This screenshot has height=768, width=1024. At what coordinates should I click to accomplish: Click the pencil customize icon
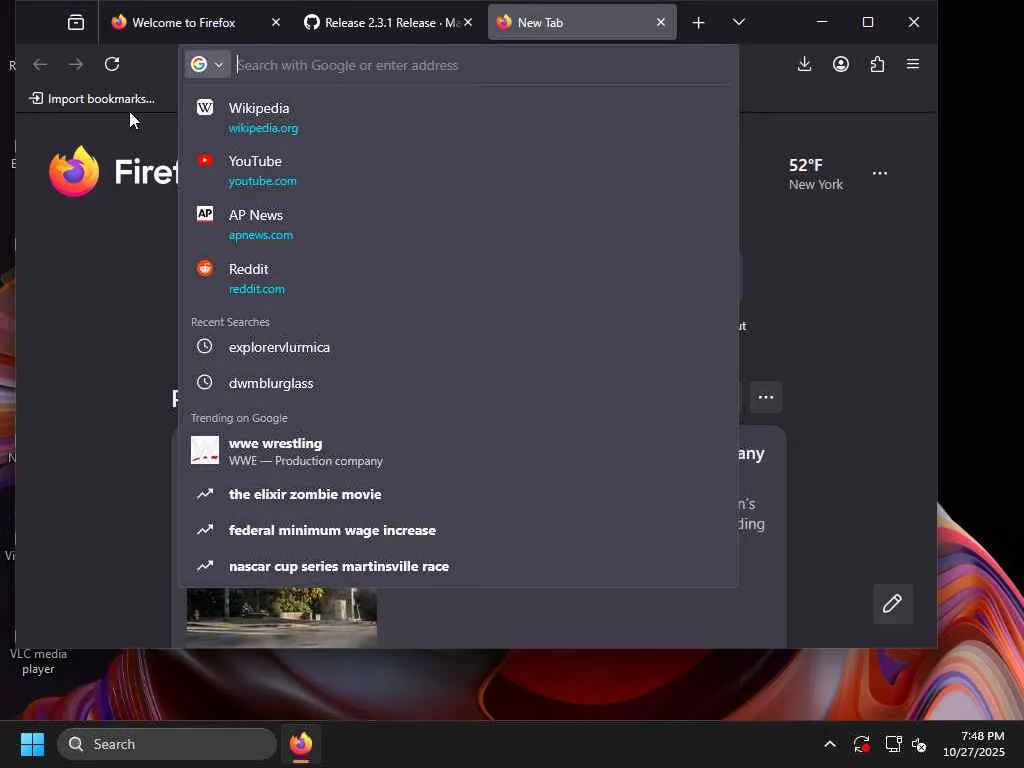point(892,603)
